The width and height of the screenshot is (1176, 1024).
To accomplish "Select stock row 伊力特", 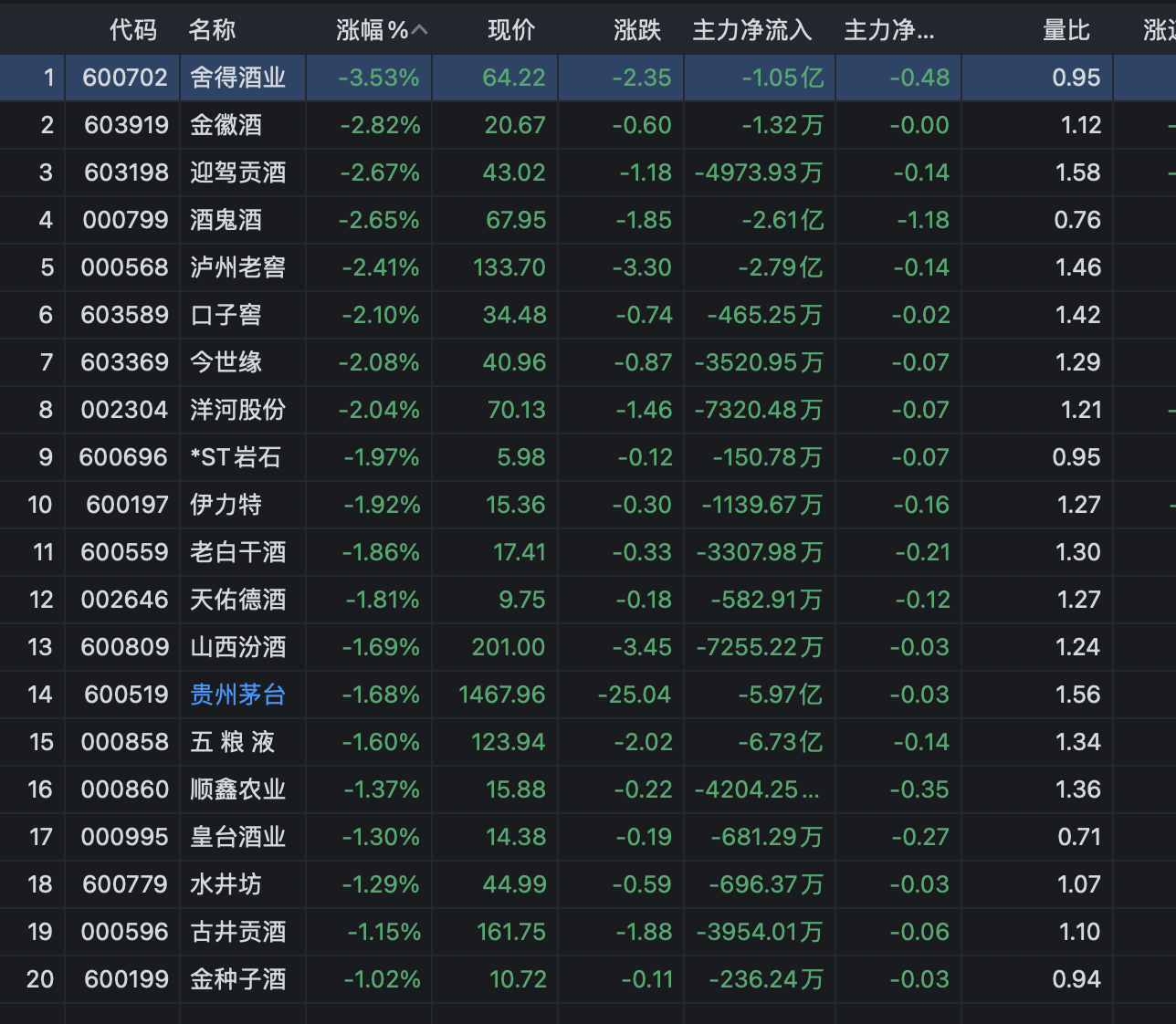I will click(588, 505).
